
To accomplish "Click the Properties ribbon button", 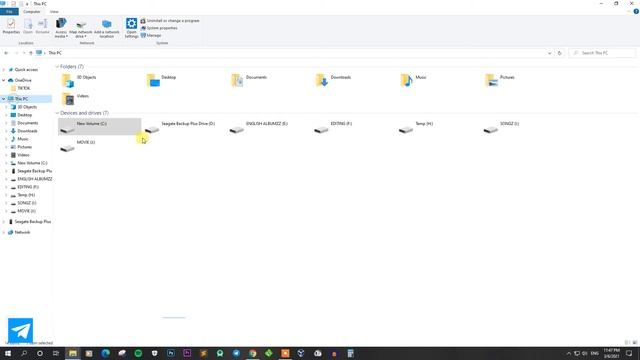I will click(11, 26).
